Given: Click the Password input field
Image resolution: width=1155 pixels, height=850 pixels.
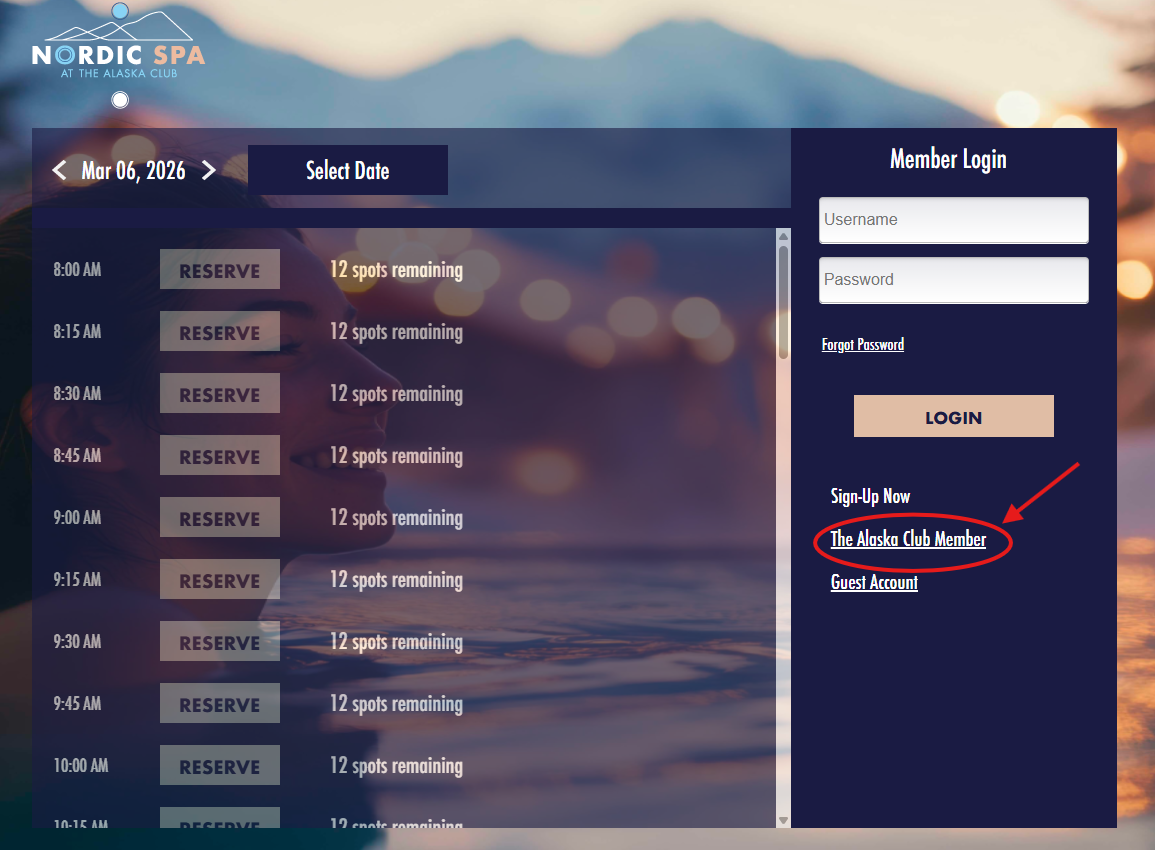Looking at the screenshot, I should (952, 280).
